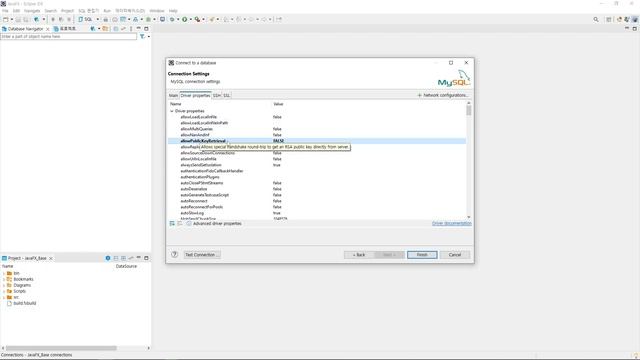
Task: Click the monitor icon in main toolbar
Action: pyautogui.click(x=162, y=19)
